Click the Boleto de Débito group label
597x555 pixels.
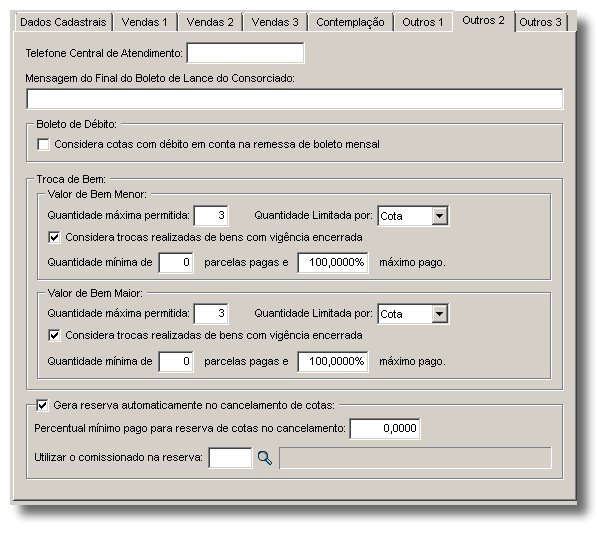77,124
